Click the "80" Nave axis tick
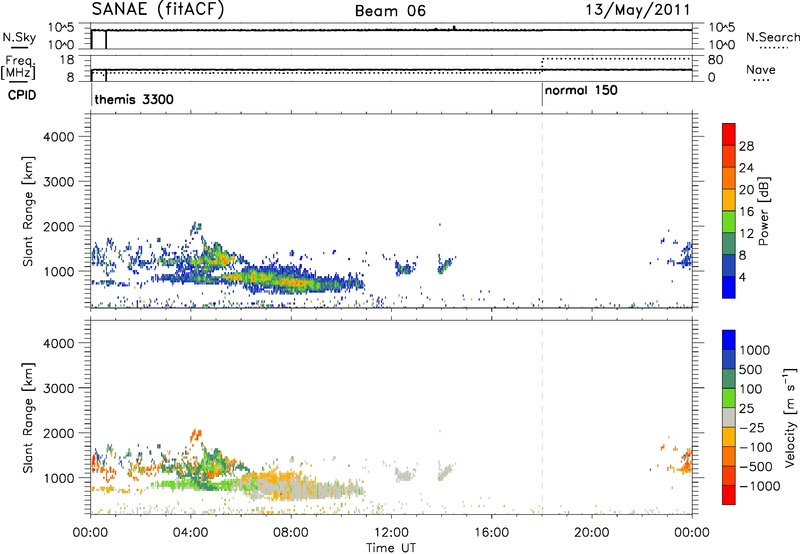 click(x=715, y=60)
